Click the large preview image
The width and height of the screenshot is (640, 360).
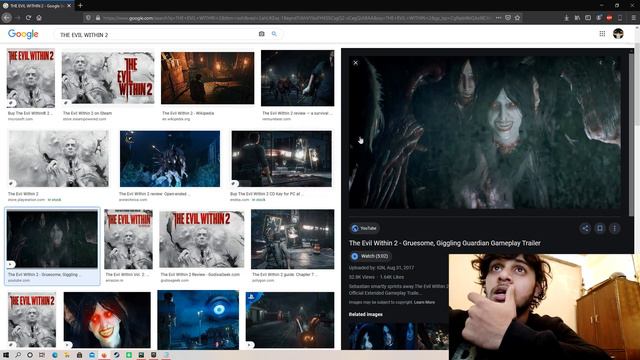click(485, 132)
